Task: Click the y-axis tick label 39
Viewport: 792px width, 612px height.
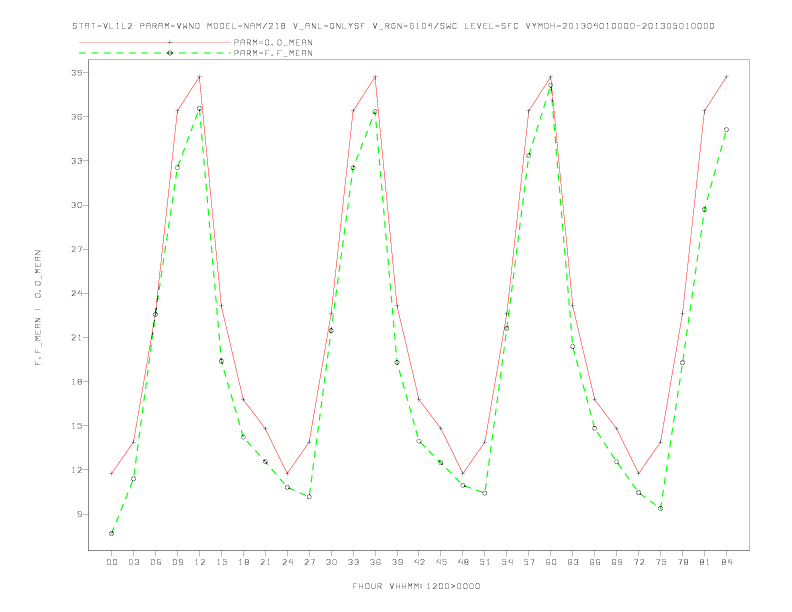Action: (76, 73)
